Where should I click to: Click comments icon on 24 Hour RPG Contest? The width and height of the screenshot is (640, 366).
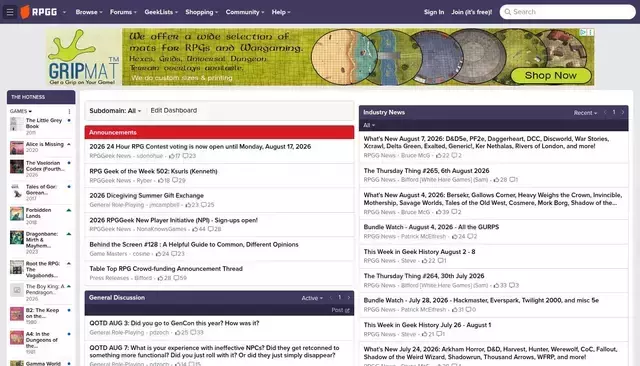185,156
